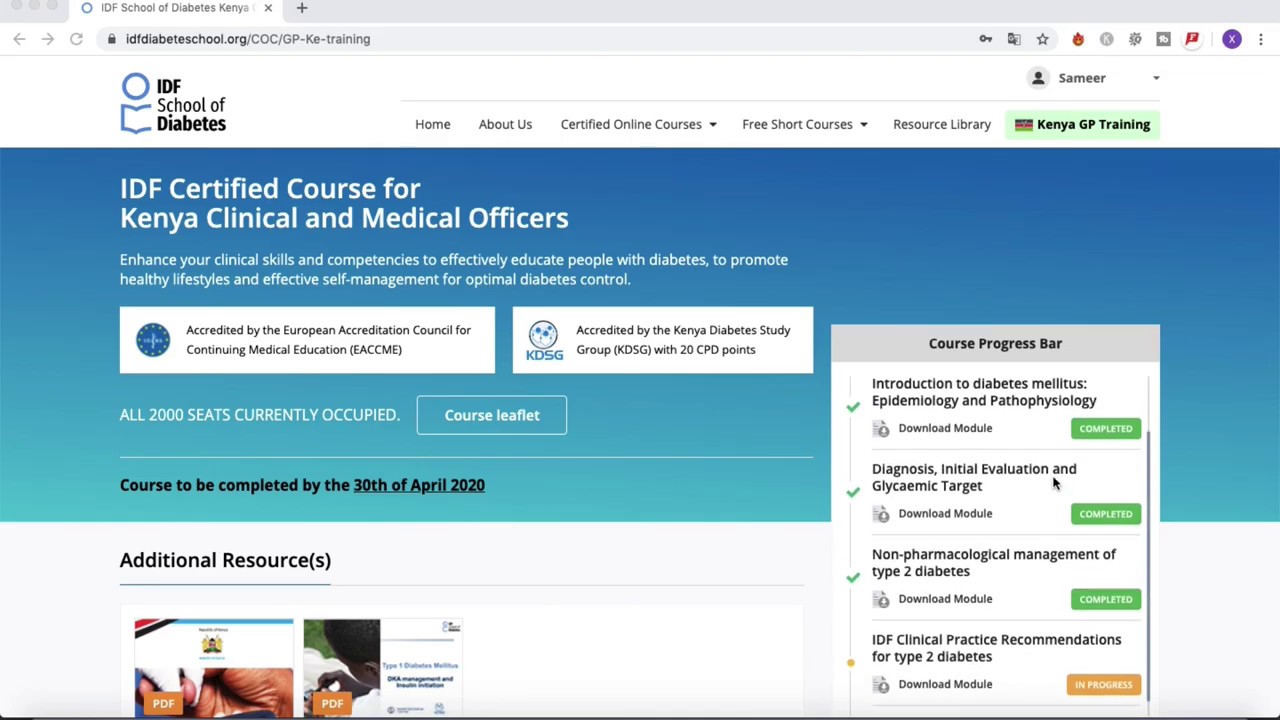Screen dimensions: 1280x720
Task: Open the saved password key icon
Action: click(x=986, y=39)
